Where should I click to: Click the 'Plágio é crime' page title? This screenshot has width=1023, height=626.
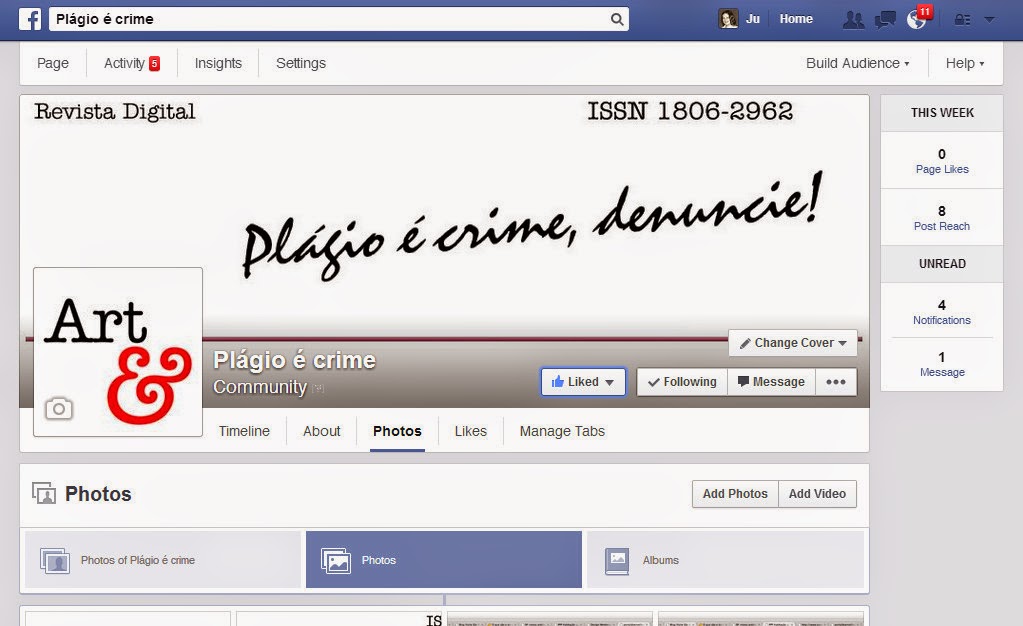point(294,360)
